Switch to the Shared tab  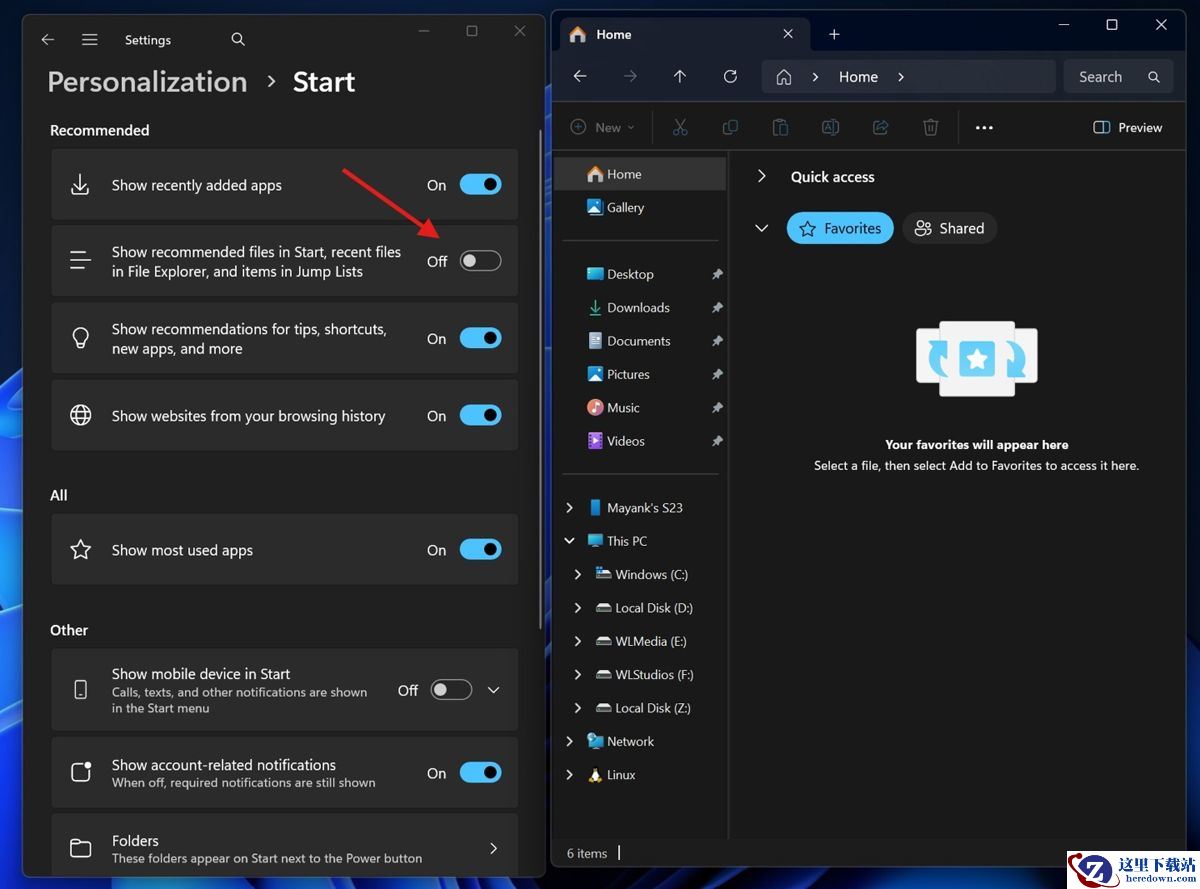click(x=949, y=228)
